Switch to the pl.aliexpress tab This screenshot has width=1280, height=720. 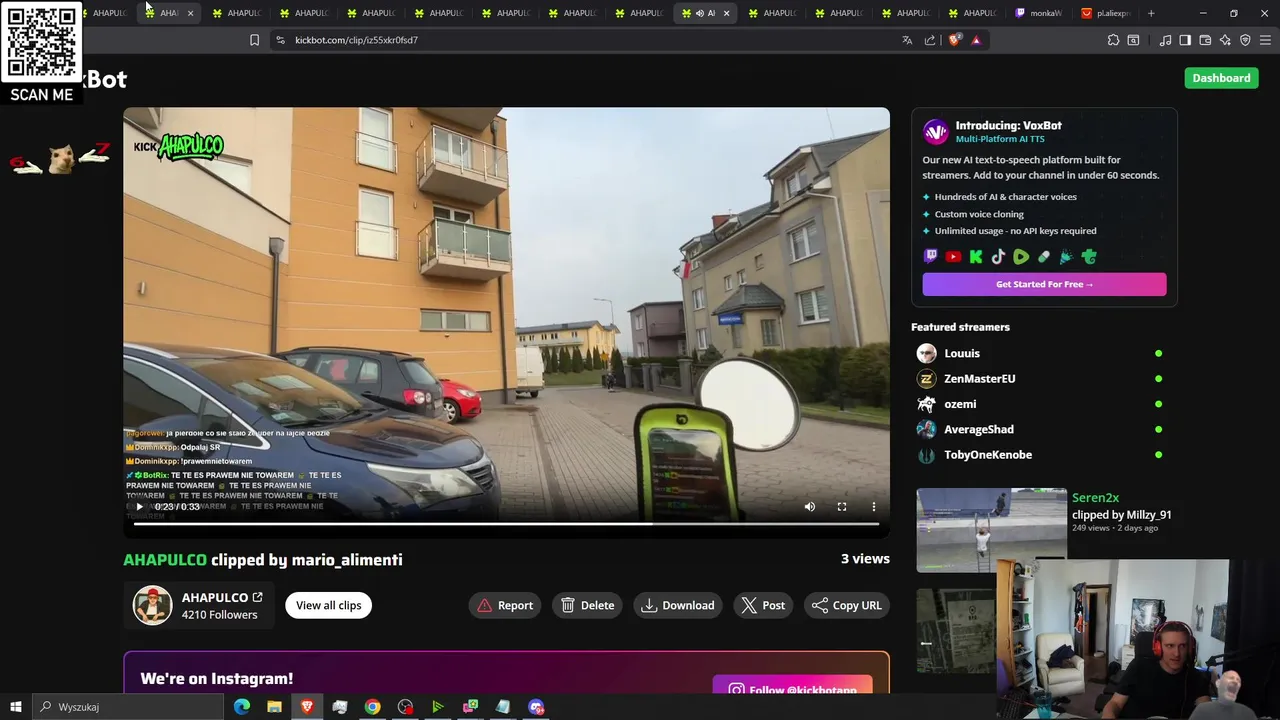click(1107, 13)
